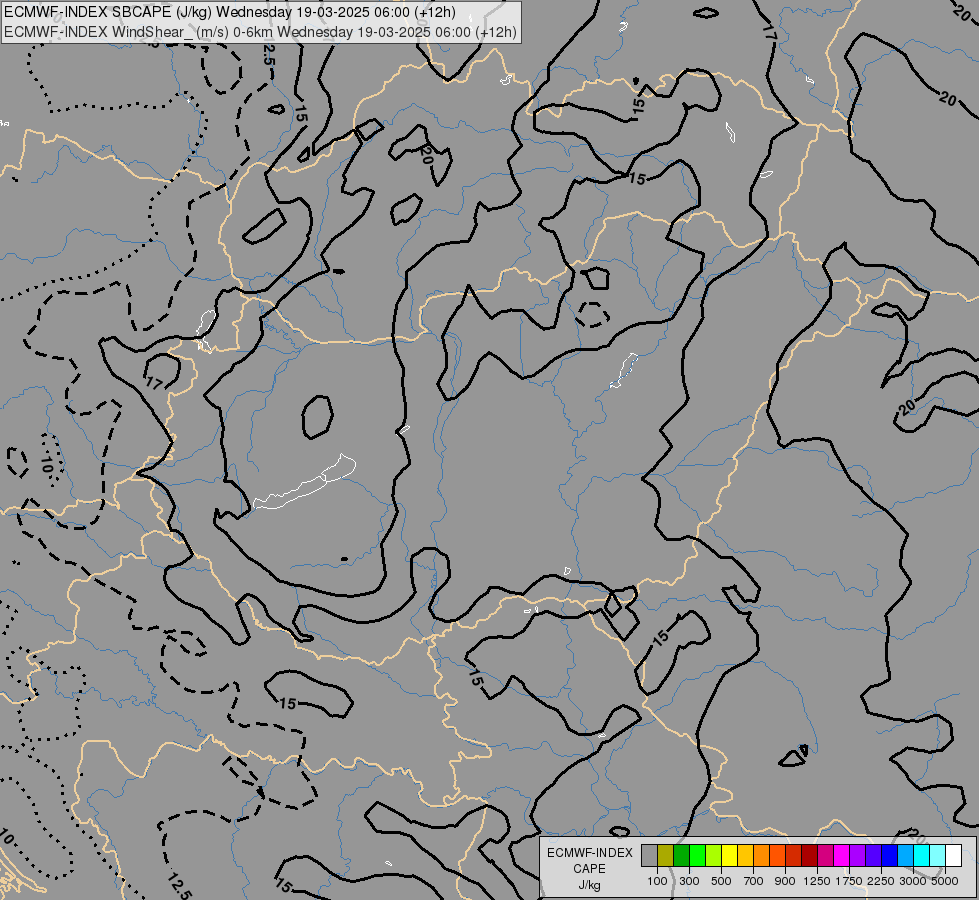This screenshot has height=900, width=979.
Task: Click the 2250 legend tick value
Action: (x=881, y=881)
